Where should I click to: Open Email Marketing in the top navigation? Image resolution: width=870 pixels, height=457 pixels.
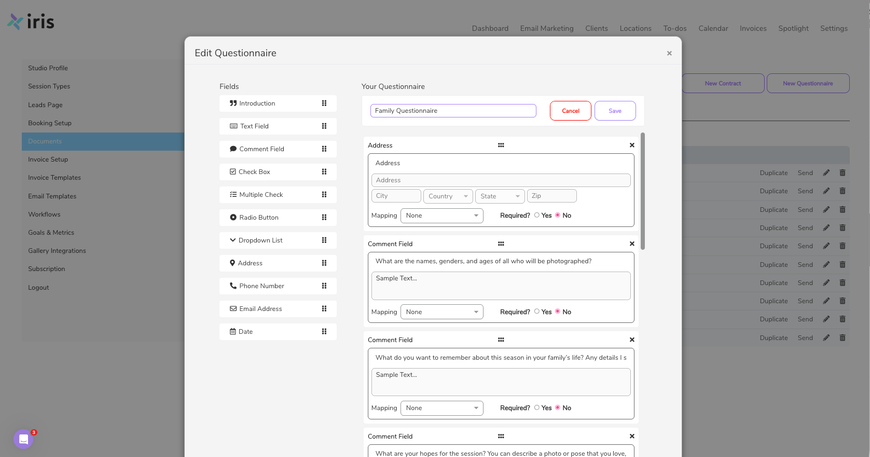(547, 28)
